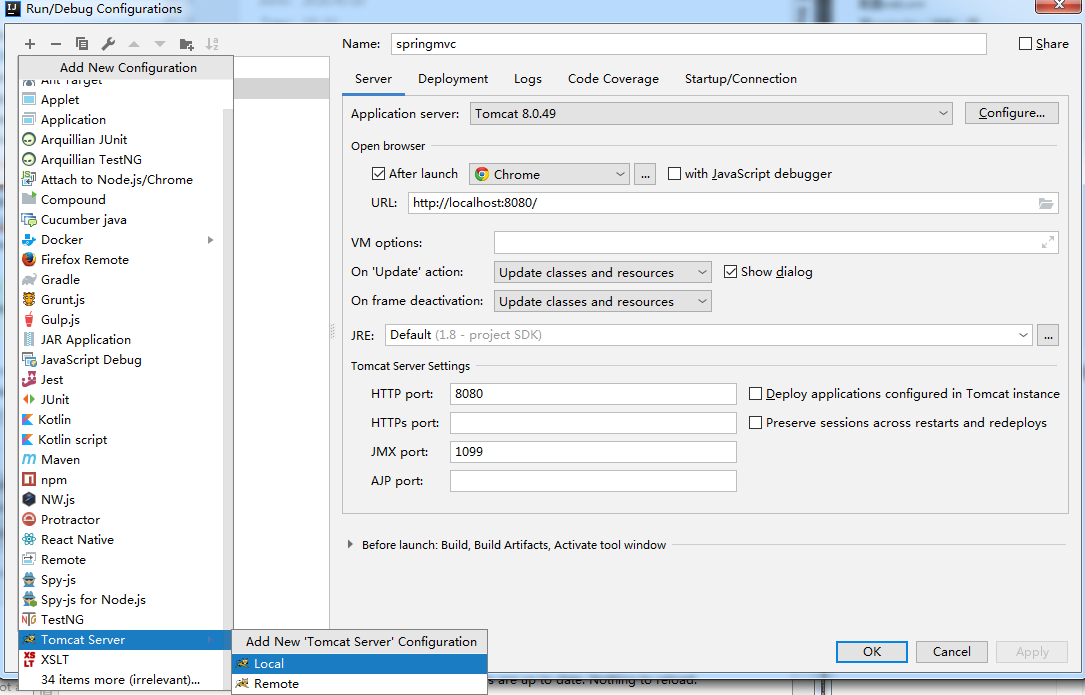The image size is (1085, 695).
Task: Switch to the Deployment tab
Action: click(453, 79)
